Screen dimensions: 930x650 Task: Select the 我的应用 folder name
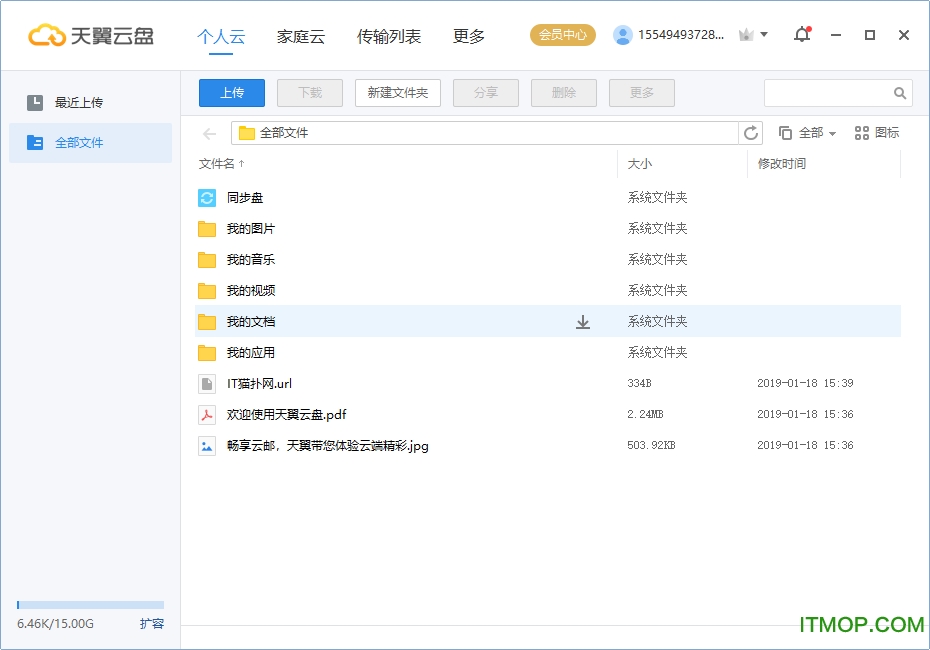250,353
